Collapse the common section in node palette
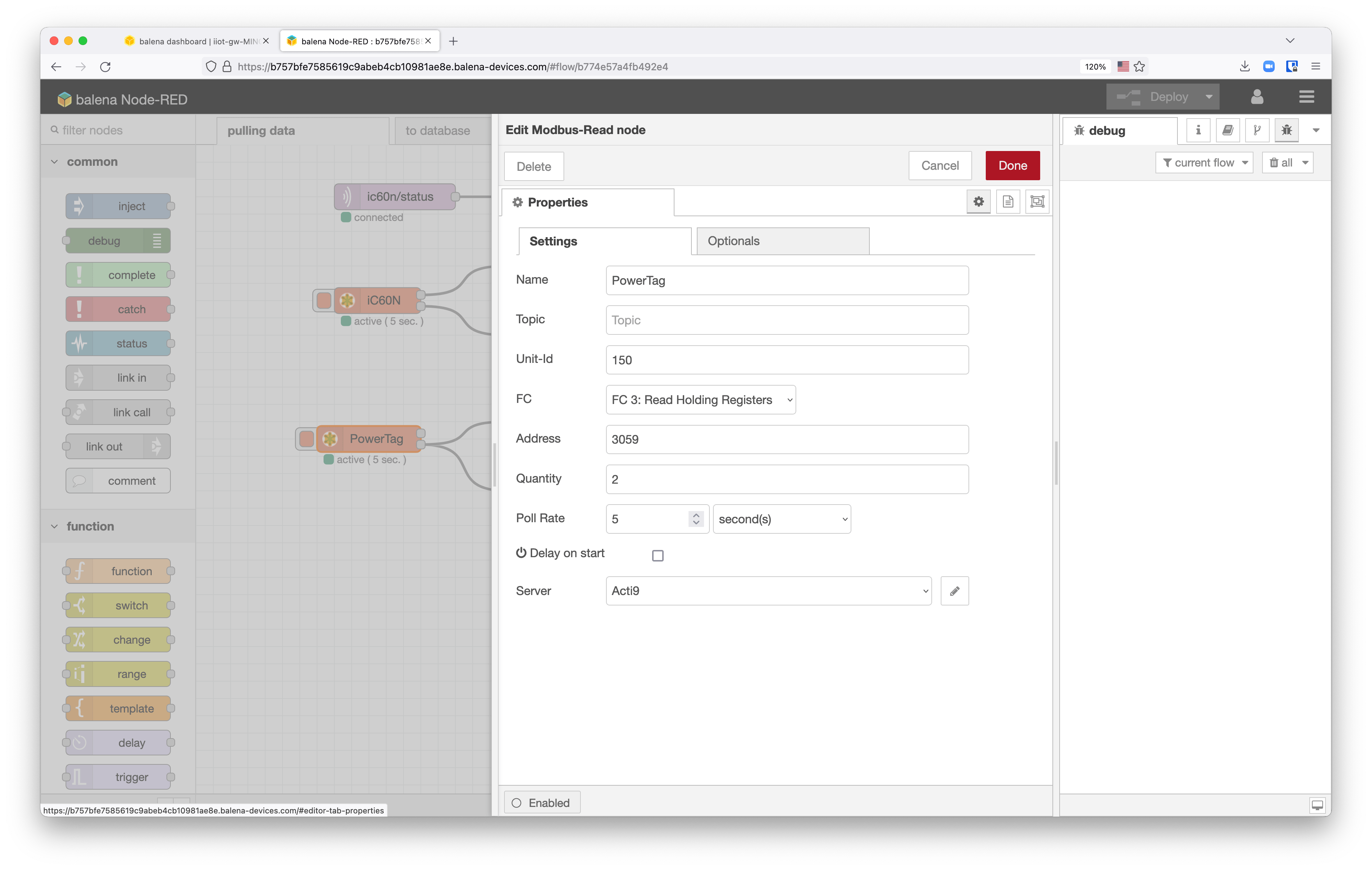The height and width of the screenshot is (870, 1372). coord(55,161)
